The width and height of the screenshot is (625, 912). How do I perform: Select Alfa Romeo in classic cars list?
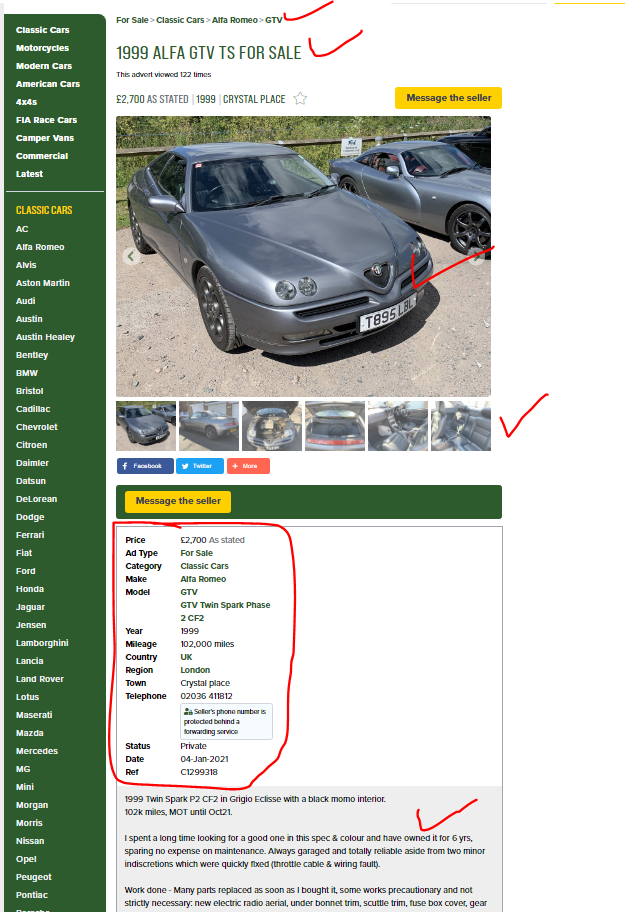(x=40, y=247)
